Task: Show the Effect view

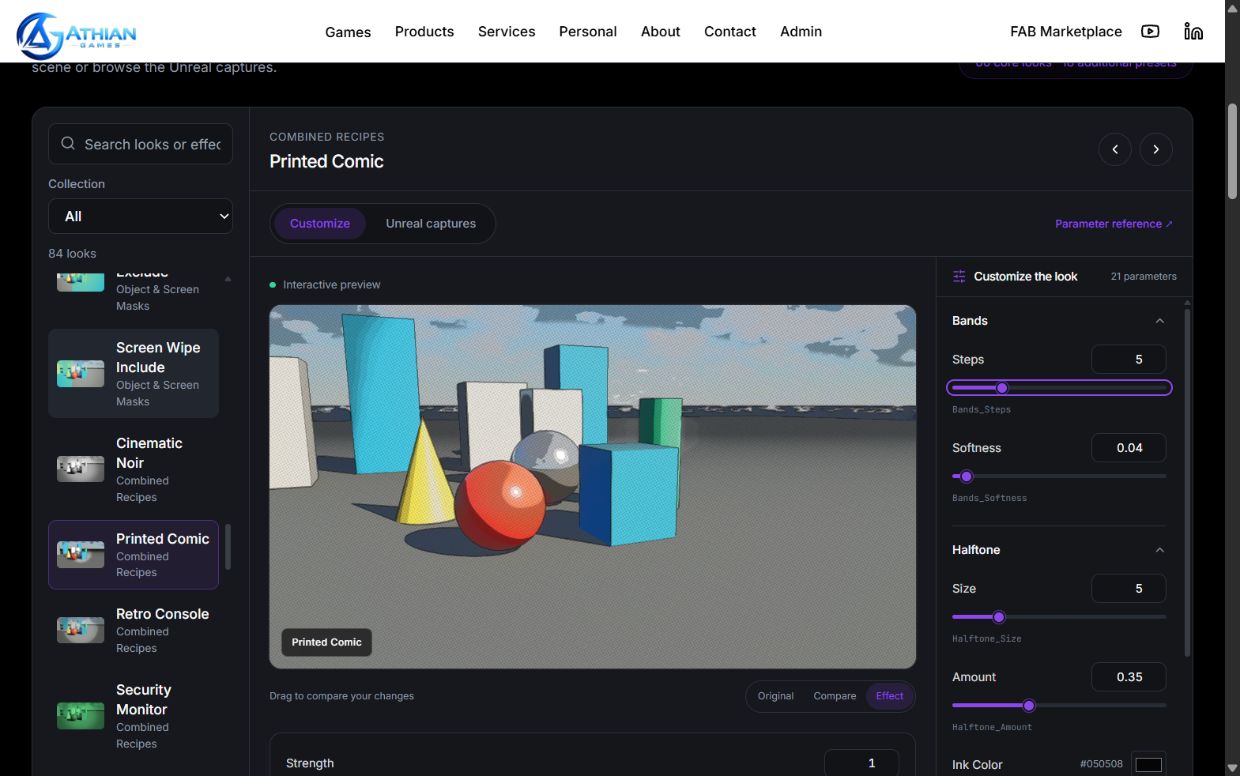Action: (x=889, y=696)
